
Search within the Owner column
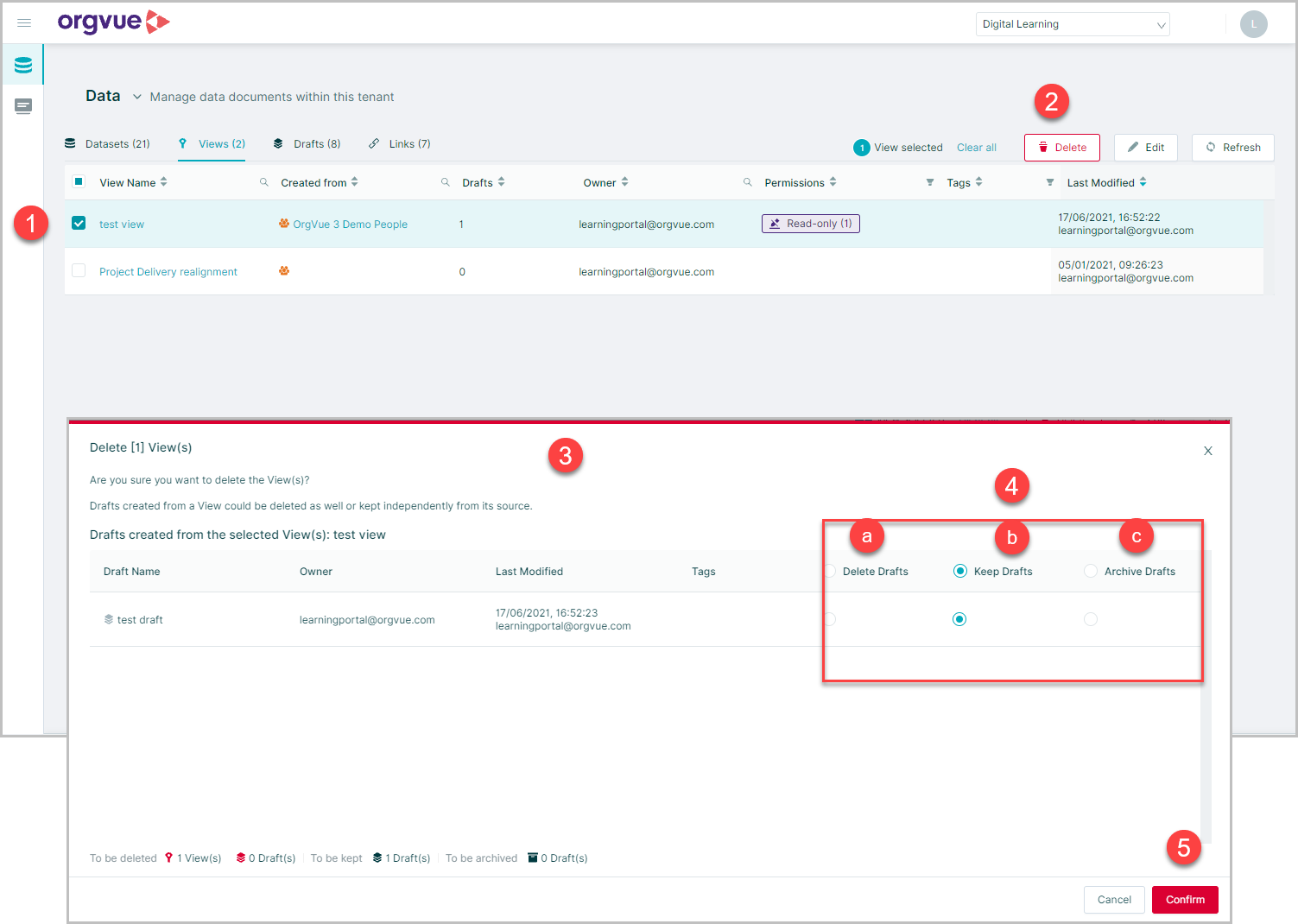(748, 182)
